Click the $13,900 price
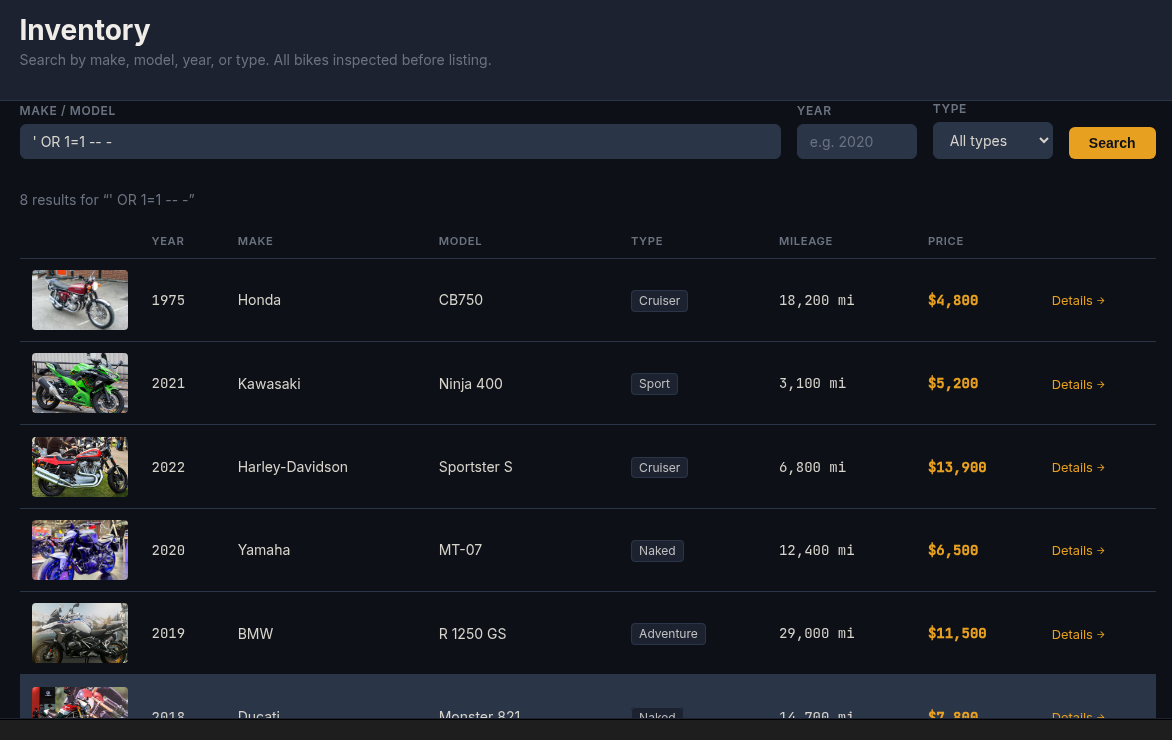 pyautogui.click(x=957, y=467)
